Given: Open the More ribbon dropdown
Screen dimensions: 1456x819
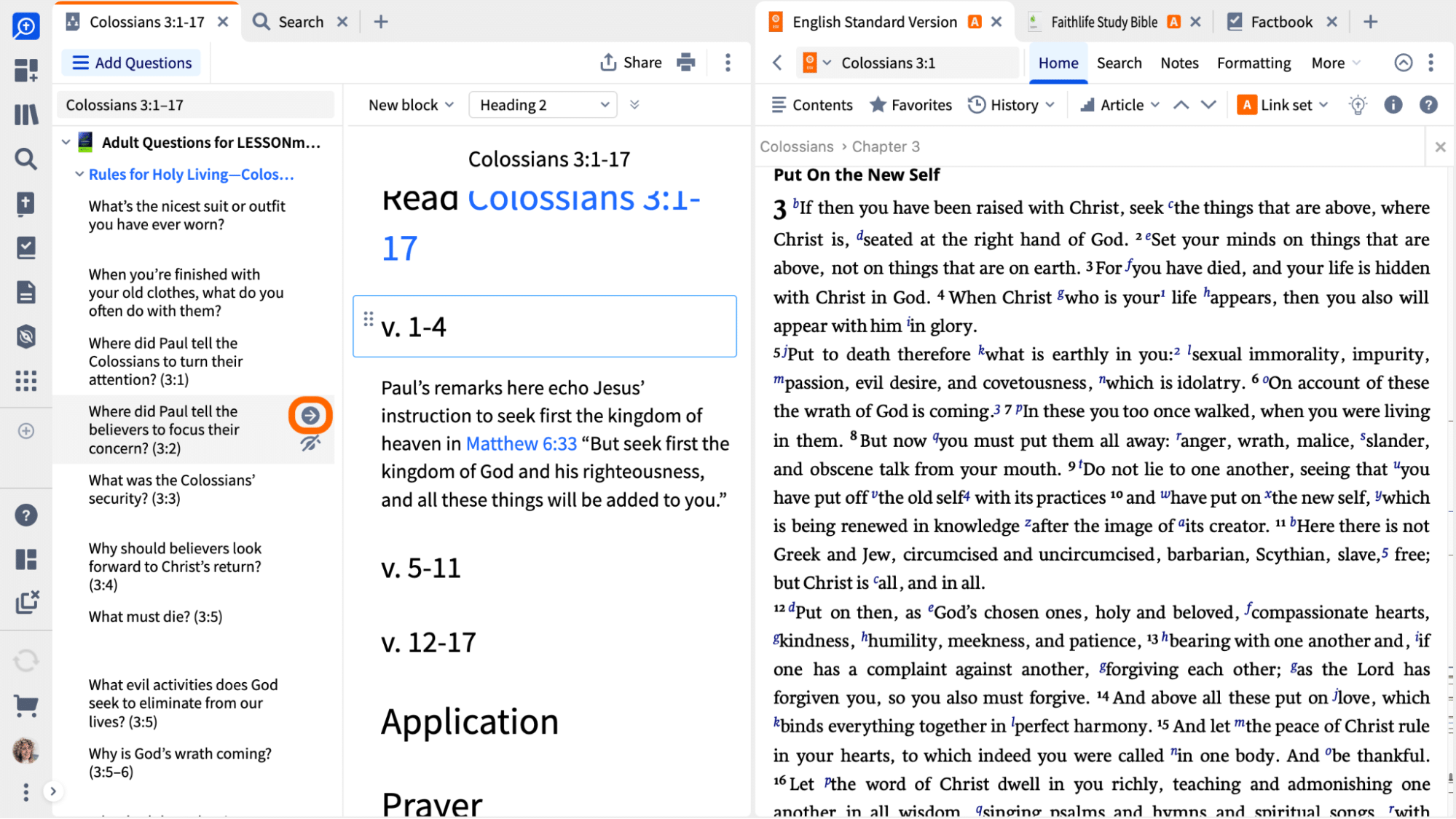Looking at the screenshot, I should tap(1335, 63).
